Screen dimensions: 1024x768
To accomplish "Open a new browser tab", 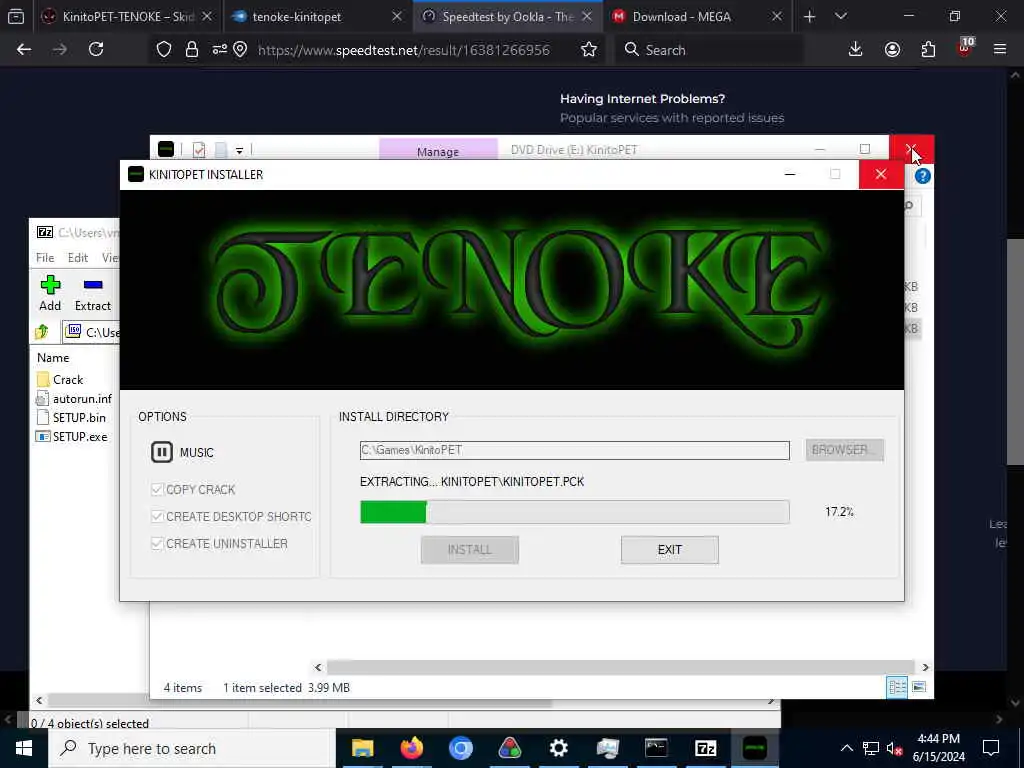I will point(809,16).
